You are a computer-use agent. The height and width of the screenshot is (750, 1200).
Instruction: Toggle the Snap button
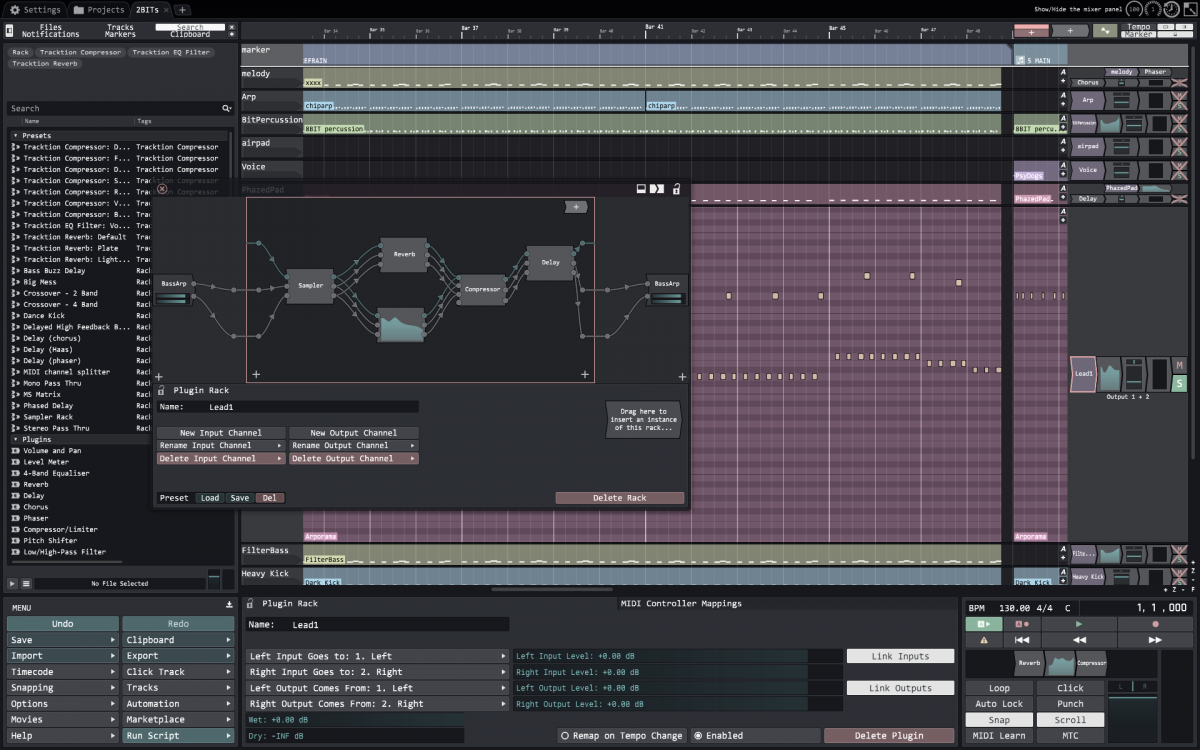[x=999, y=720]
